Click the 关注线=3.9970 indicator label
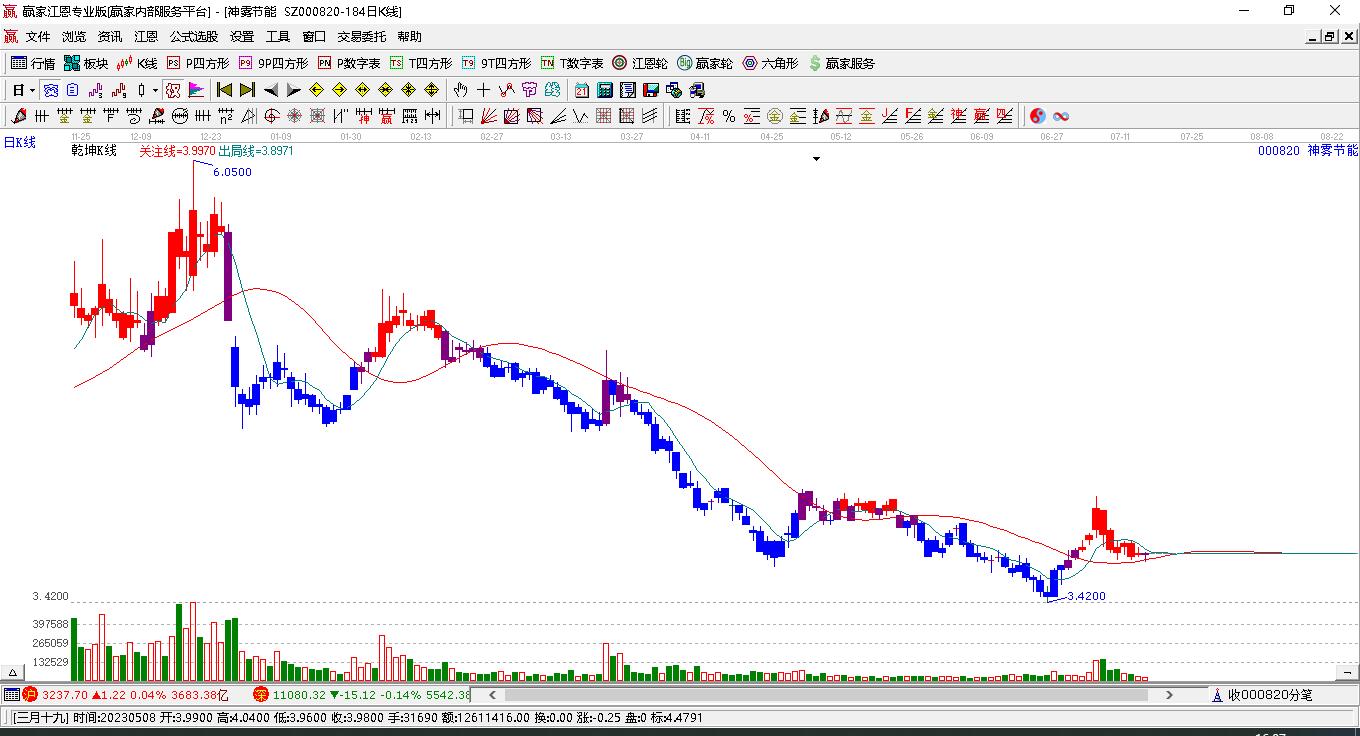 [176, 151]
